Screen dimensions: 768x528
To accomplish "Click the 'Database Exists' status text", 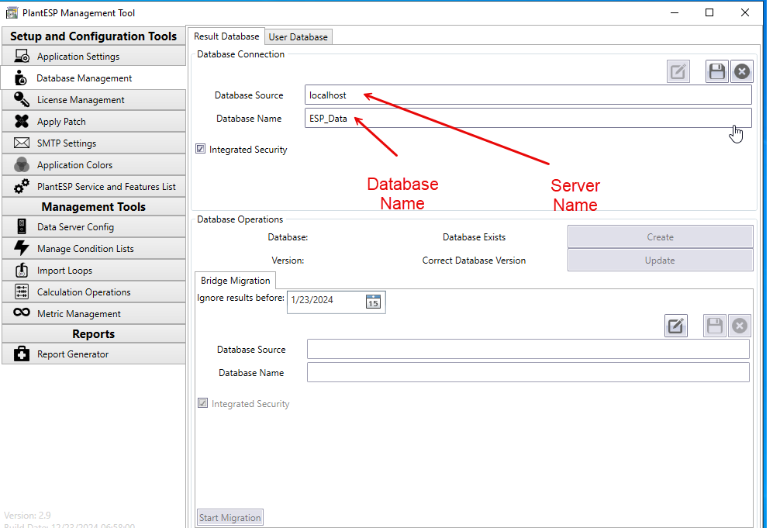I will (x=474, y=237).
